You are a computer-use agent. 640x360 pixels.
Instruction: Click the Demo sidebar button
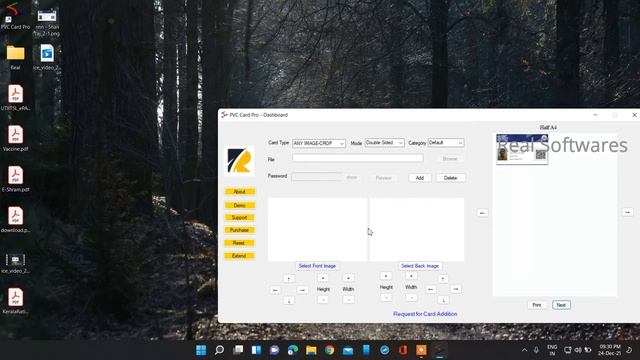[240, 206]
